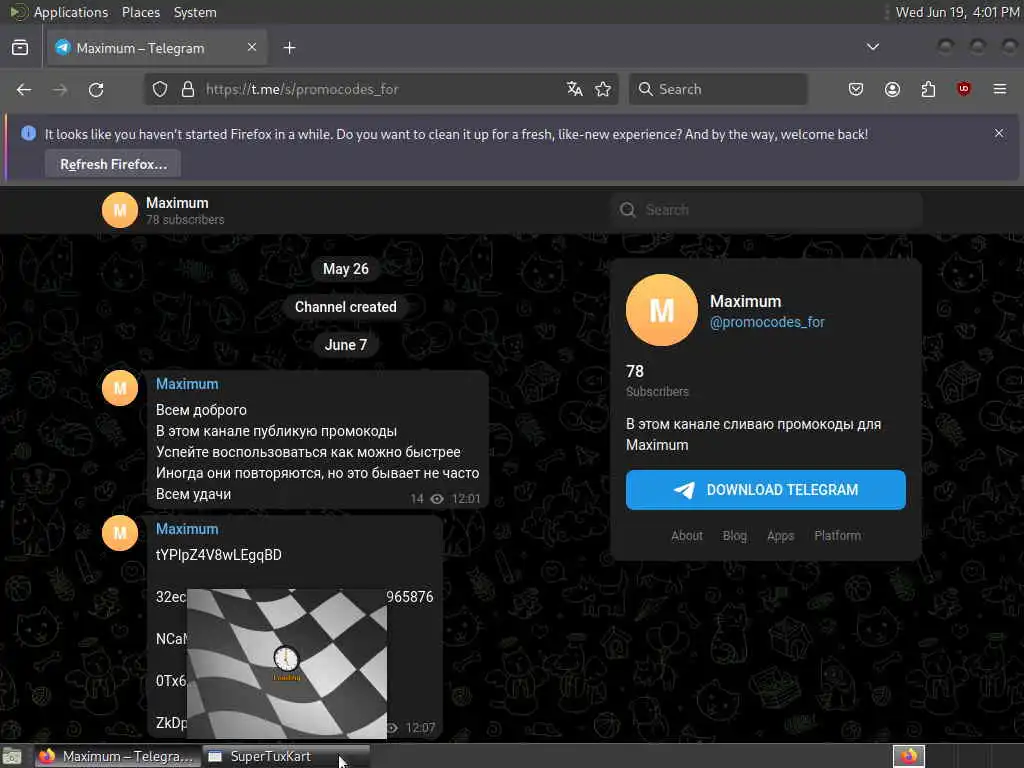
Task: Open the uBlock Origin extension icon
Action: point(963,89)
